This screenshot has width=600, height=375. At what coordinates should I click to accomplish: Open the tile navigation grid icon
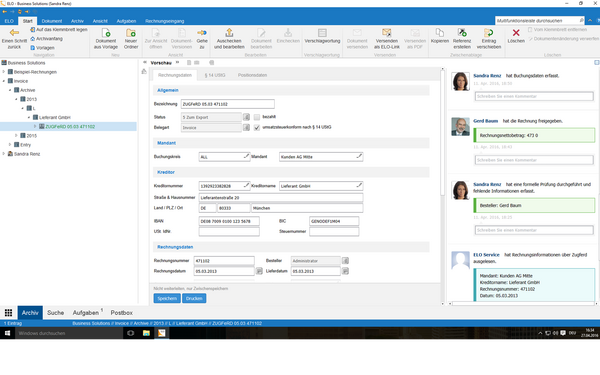point(8,313)
